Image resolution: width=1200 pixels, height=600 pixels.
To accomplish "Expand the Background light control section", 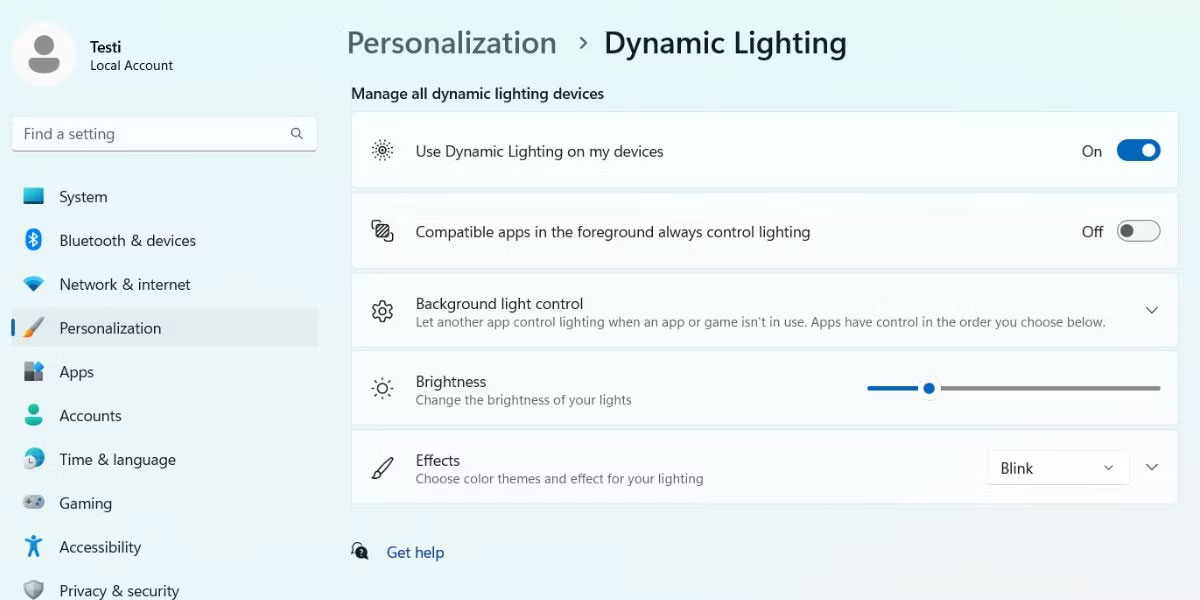I will coord(1151,310).
